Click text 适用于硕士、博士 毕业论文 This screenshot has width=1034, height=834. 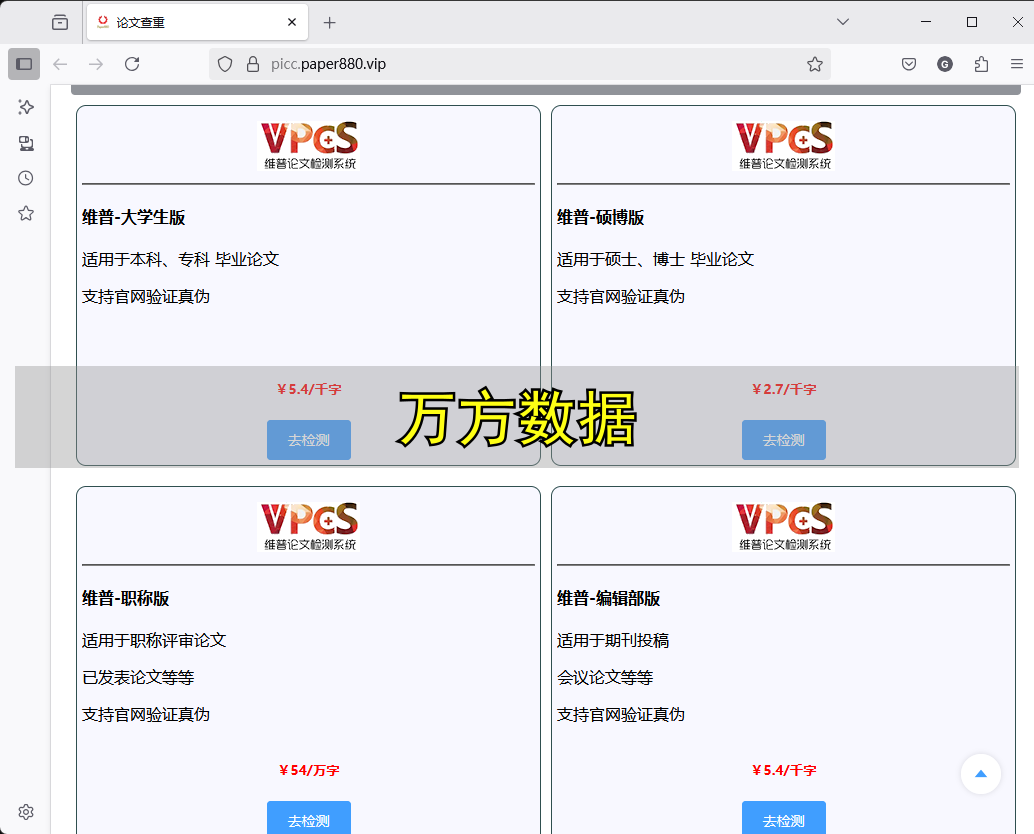click(655, 260)
